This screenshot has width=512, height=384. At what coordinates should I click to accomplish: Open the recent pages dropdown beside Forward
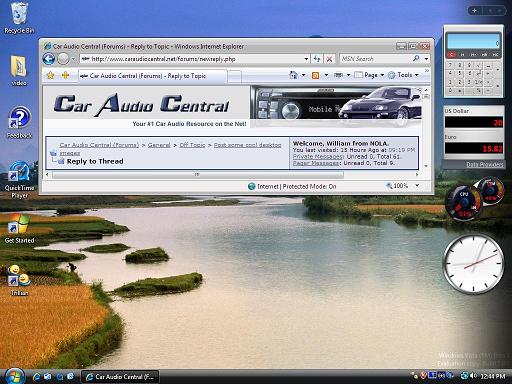[73, 59]
